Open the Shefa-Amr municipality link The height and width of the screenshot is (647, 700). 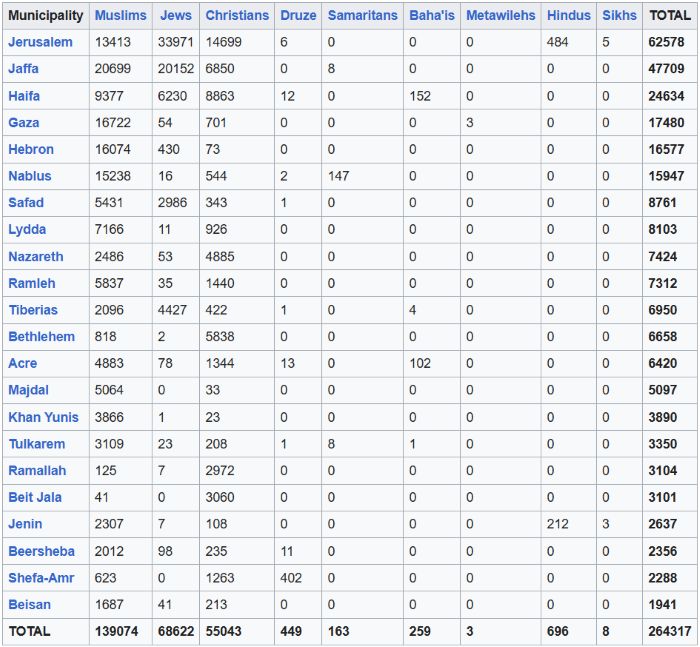[41, 578]
